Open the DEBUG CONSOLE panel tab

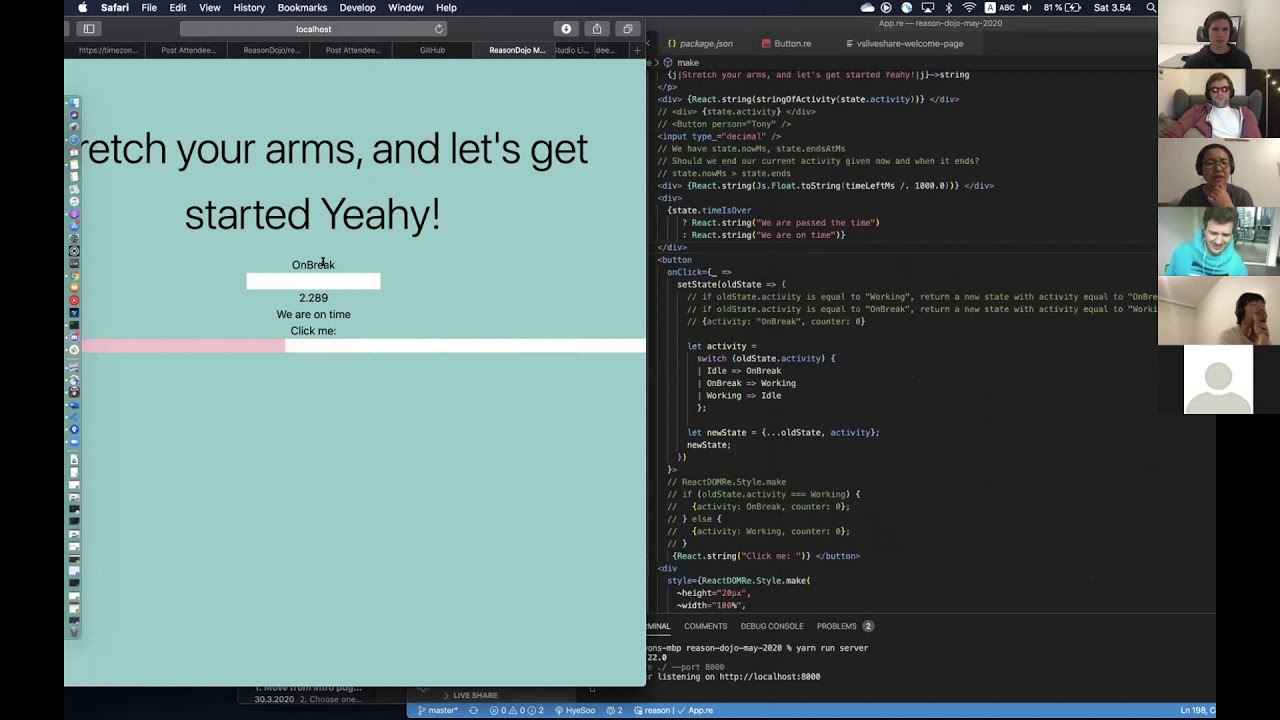(x=772, y=626)
